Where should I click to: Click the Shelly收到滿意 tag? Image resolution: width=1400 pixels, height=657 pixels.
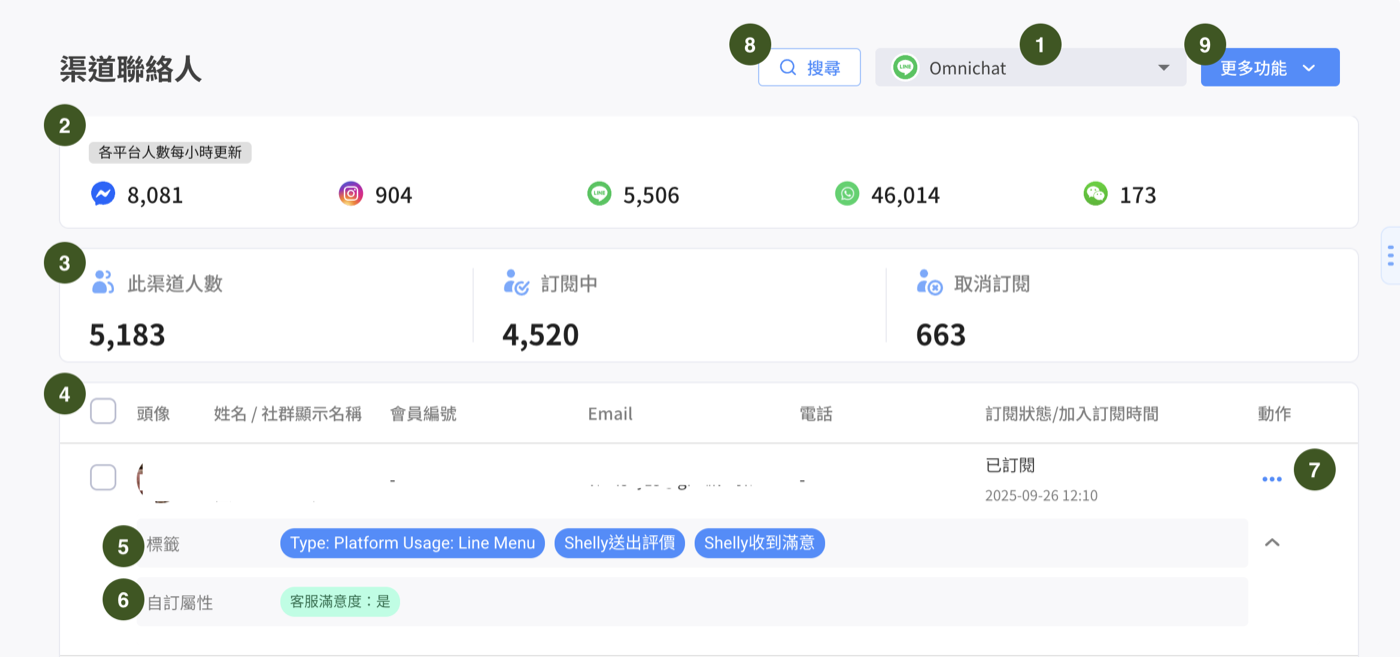760,543
